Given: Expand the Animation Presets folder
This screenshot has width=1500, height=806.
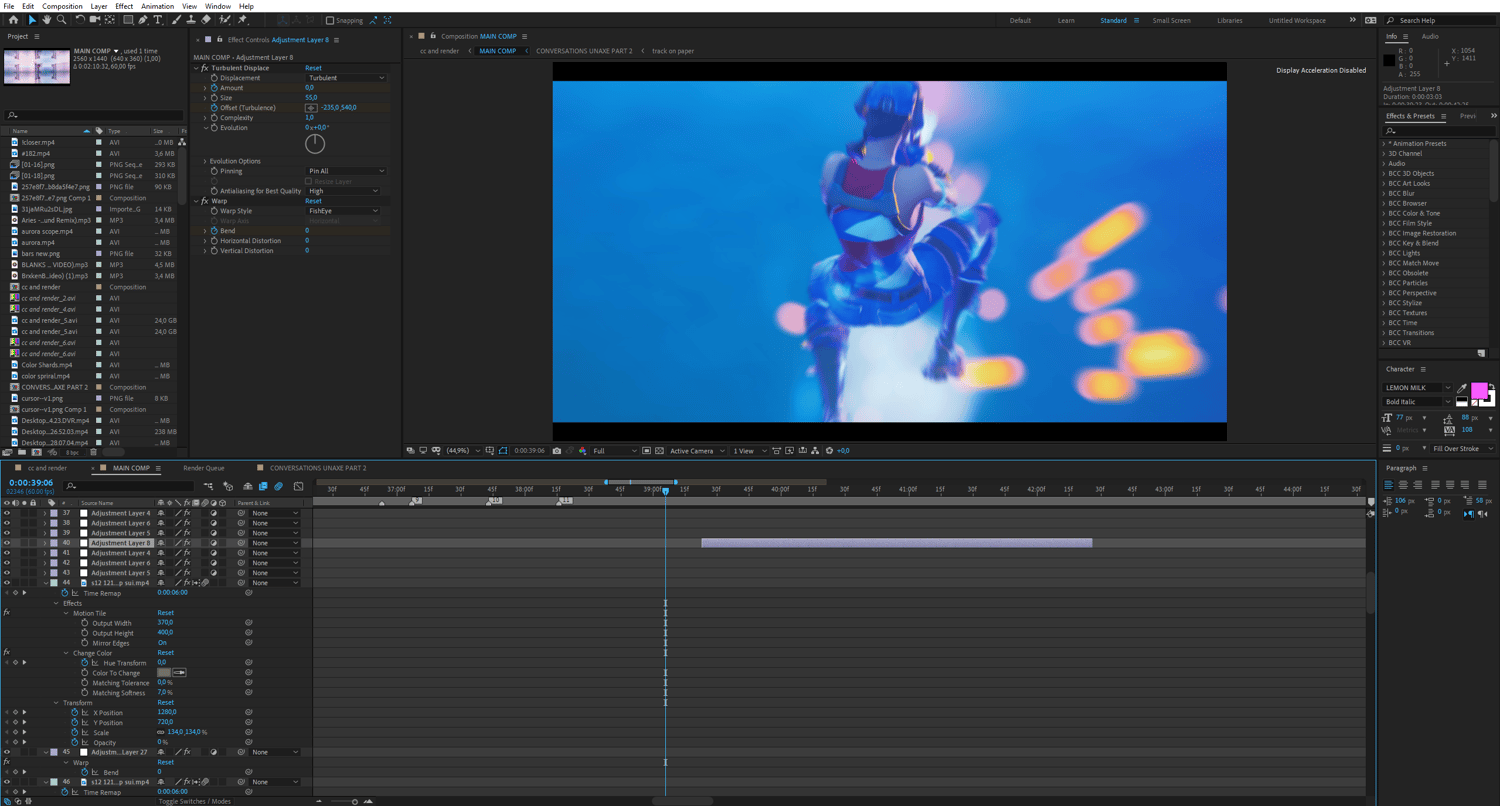Looking at the screenshot, I should point(1384,143).
